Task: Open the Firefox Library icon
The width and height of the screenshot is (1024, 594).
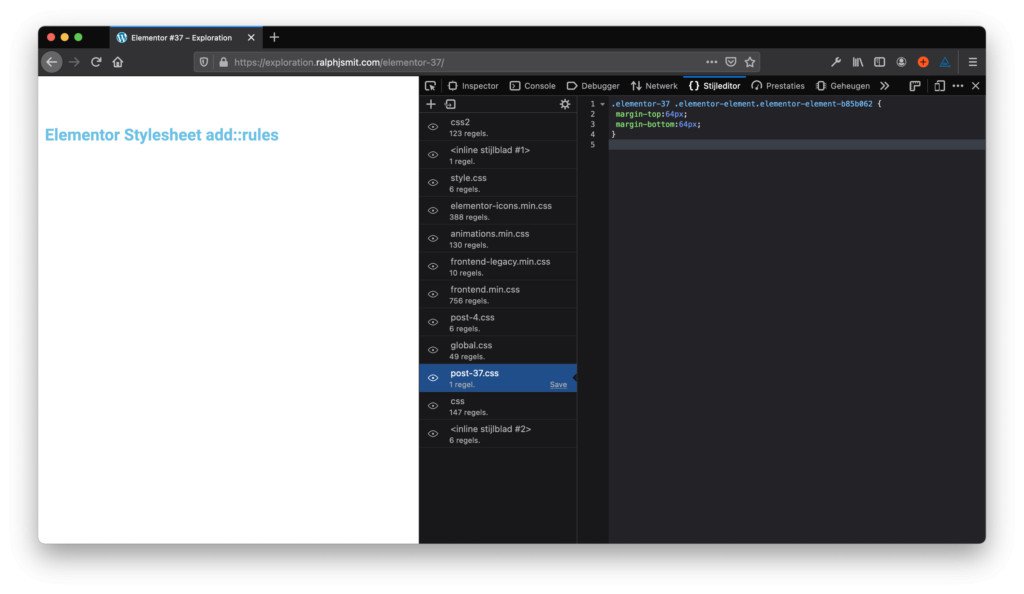Action: [x=857, y=61]
